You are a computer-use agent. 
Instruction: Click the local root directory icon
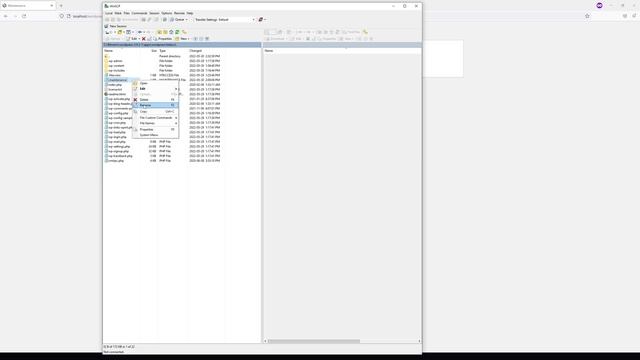tap(165, 32)
